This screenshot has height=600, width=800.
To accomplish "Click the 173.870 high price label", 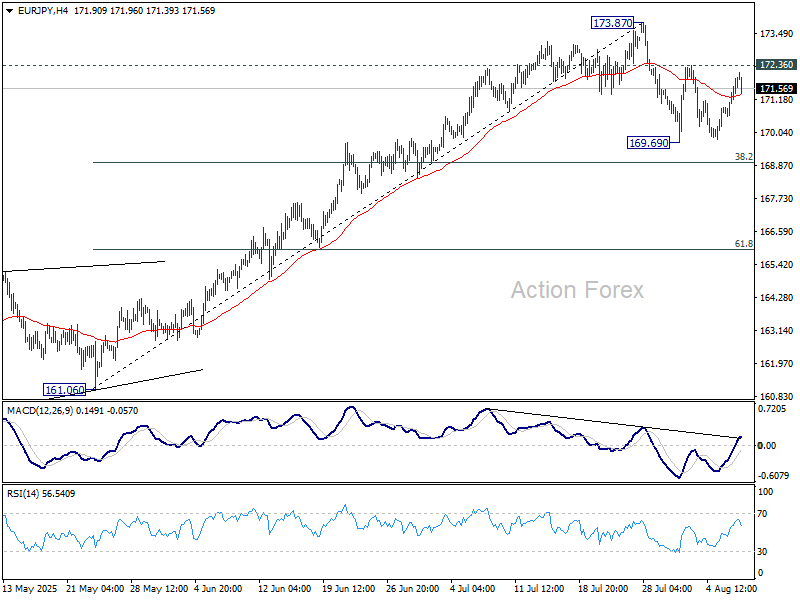I will (x=612, y=22).
